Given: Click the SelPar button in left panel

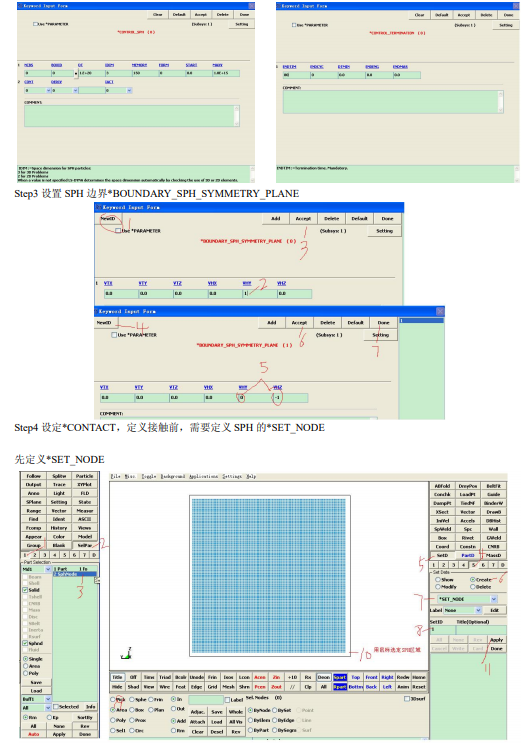Looking at the screenshot, I should click(85, 546).
